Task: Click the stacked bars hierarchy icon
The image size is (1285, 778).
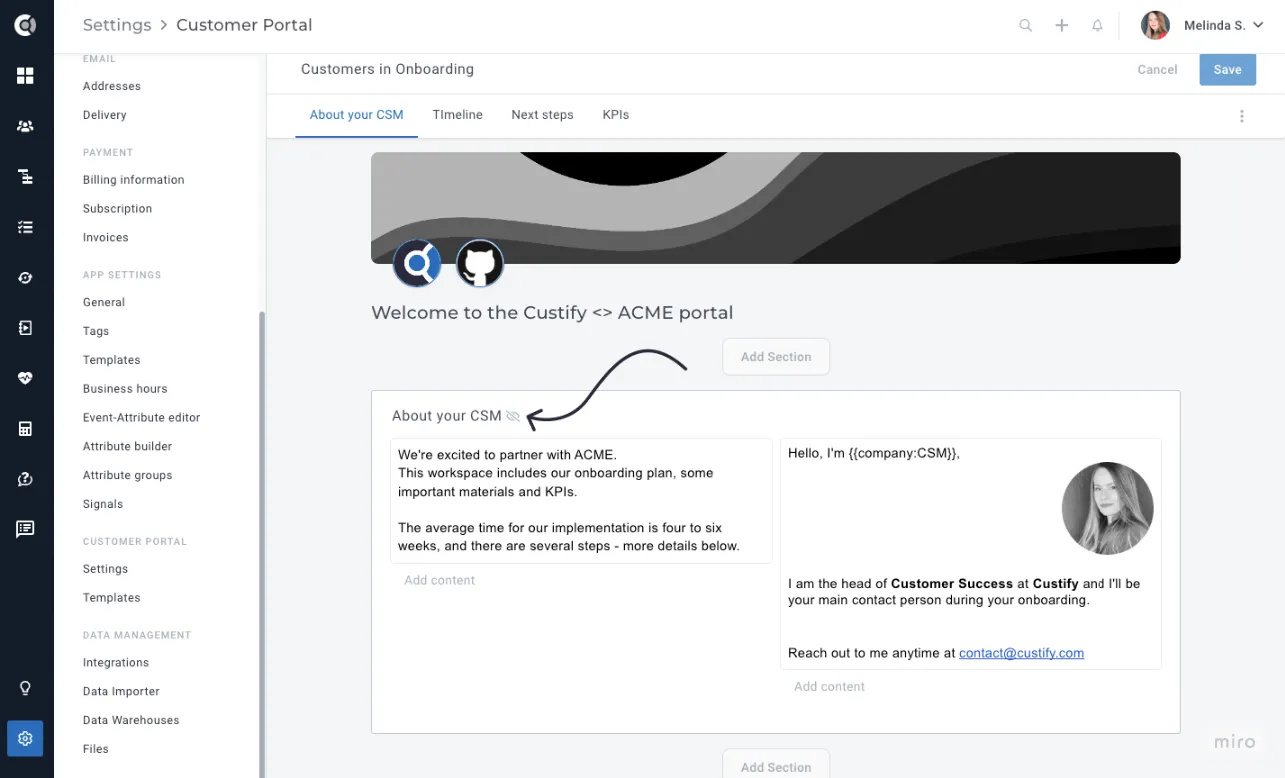Action: pyautogui.click(x=25, y=177)
